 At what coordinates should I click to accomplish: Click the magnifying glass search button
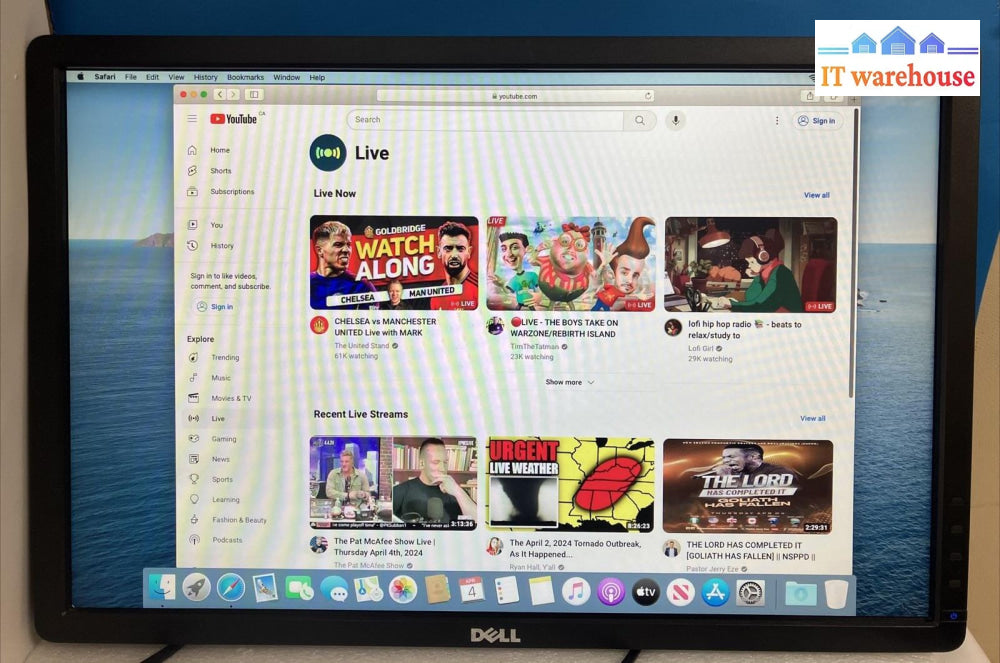point(640,120)
